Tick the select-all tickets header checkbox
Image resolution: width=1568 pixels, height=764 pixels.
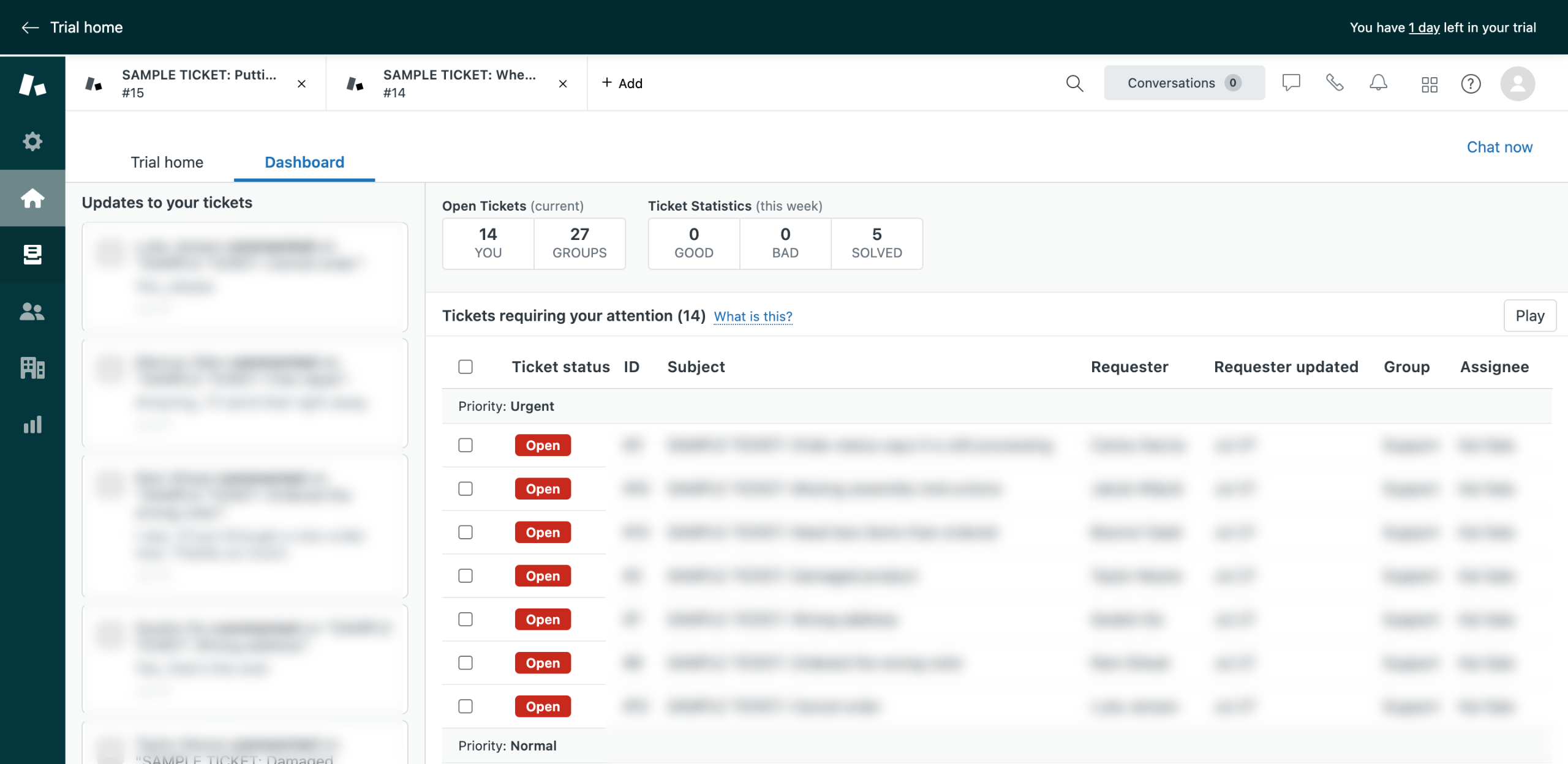[466, 367]
